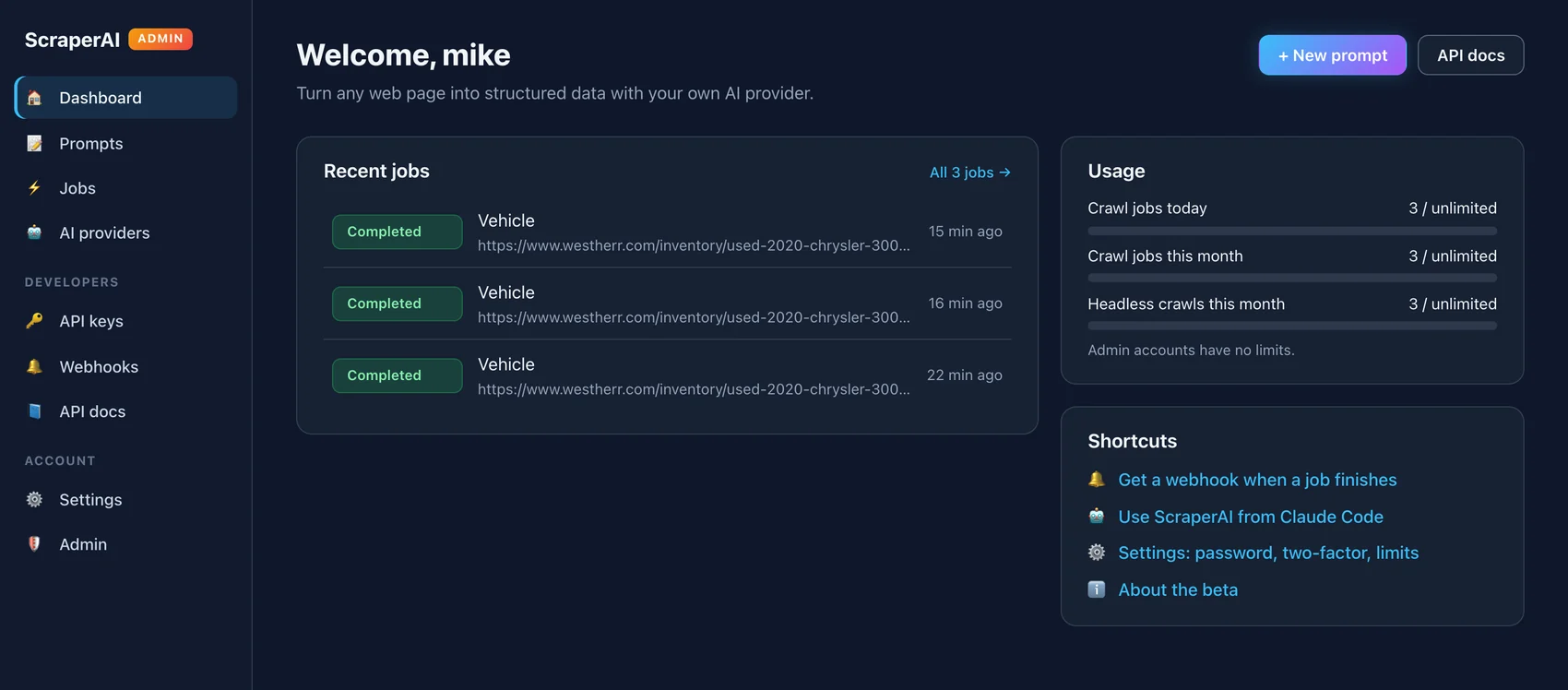The height and width of the screenshot is (690, 1568).
Task: Click the Jobs lightning bolt icon
Action: coord(34,188)
